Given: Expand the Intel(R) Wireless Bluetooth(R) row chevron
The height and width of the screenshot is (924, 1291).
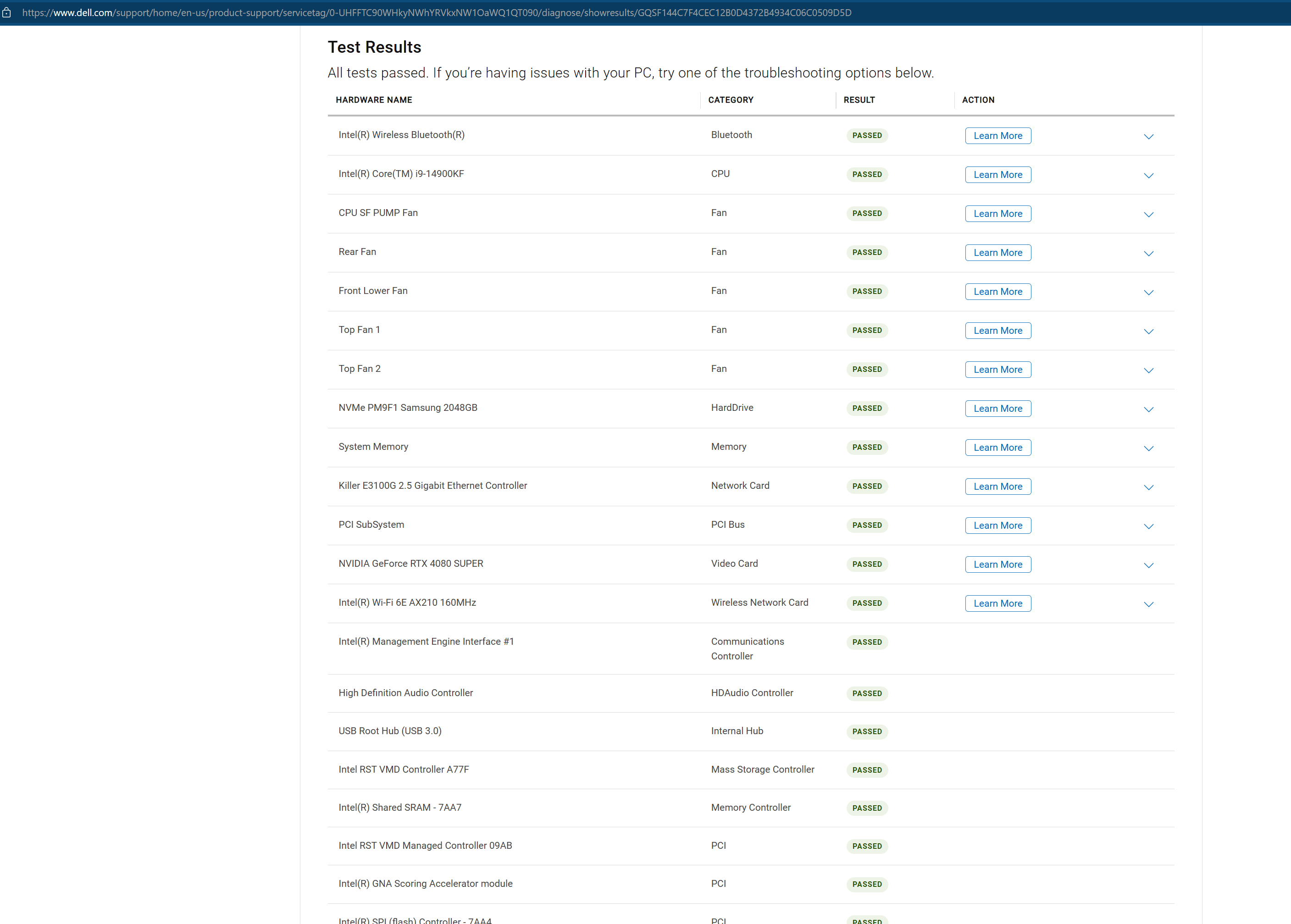Looking at the screenshot, I should click(x=1148, y=137).
